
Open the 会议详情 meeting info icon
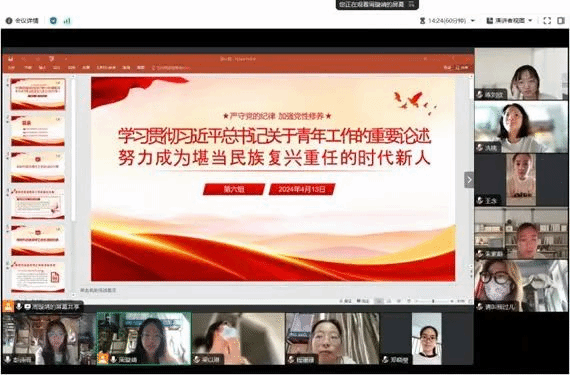coord(9,21)
